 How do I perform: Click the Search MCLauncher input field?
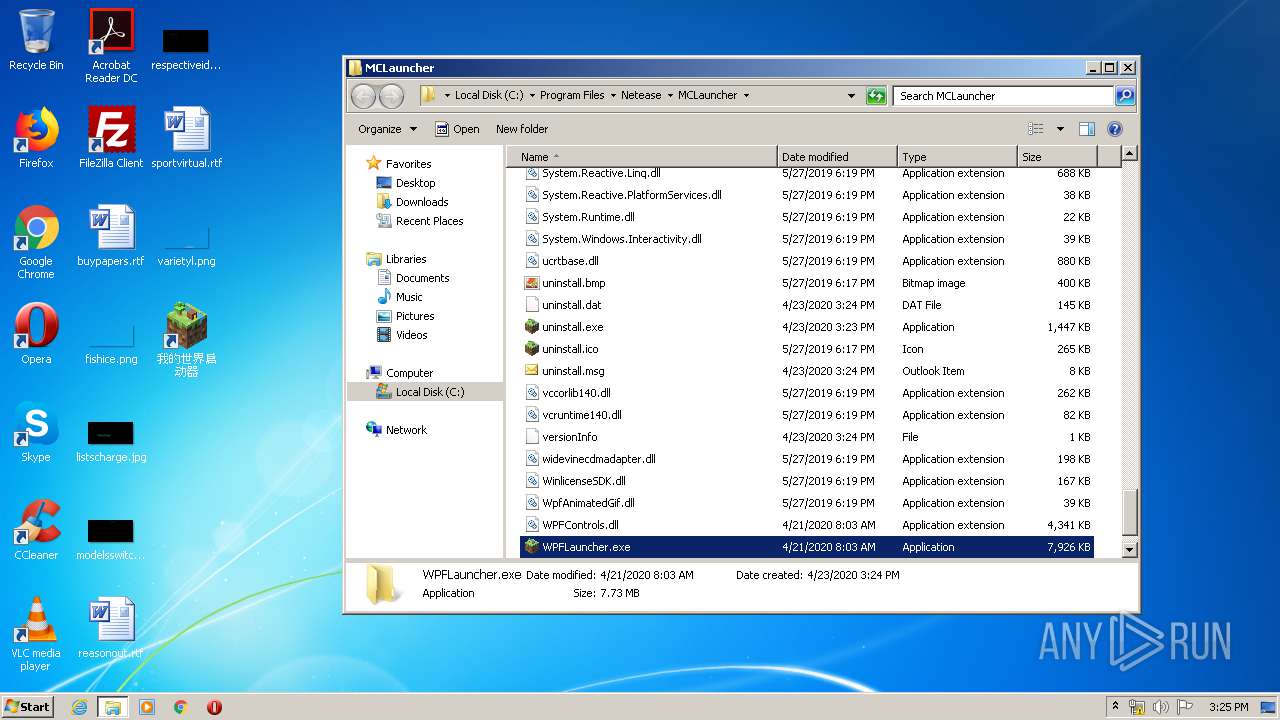(x=1003, y=96)
